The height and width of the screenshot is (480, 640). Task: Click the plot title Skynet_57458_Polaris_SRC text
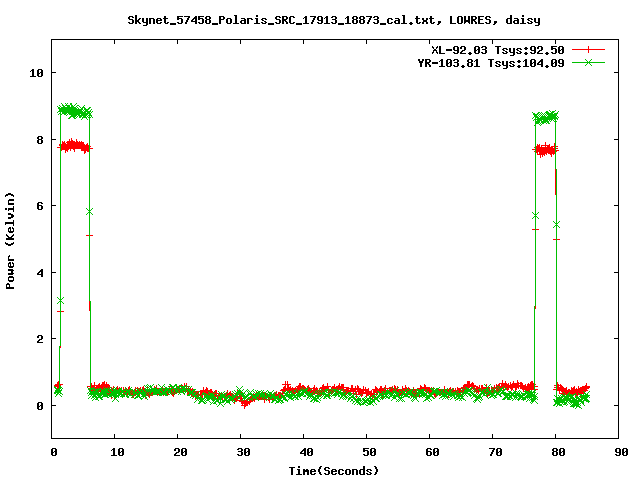pos(333,20)
